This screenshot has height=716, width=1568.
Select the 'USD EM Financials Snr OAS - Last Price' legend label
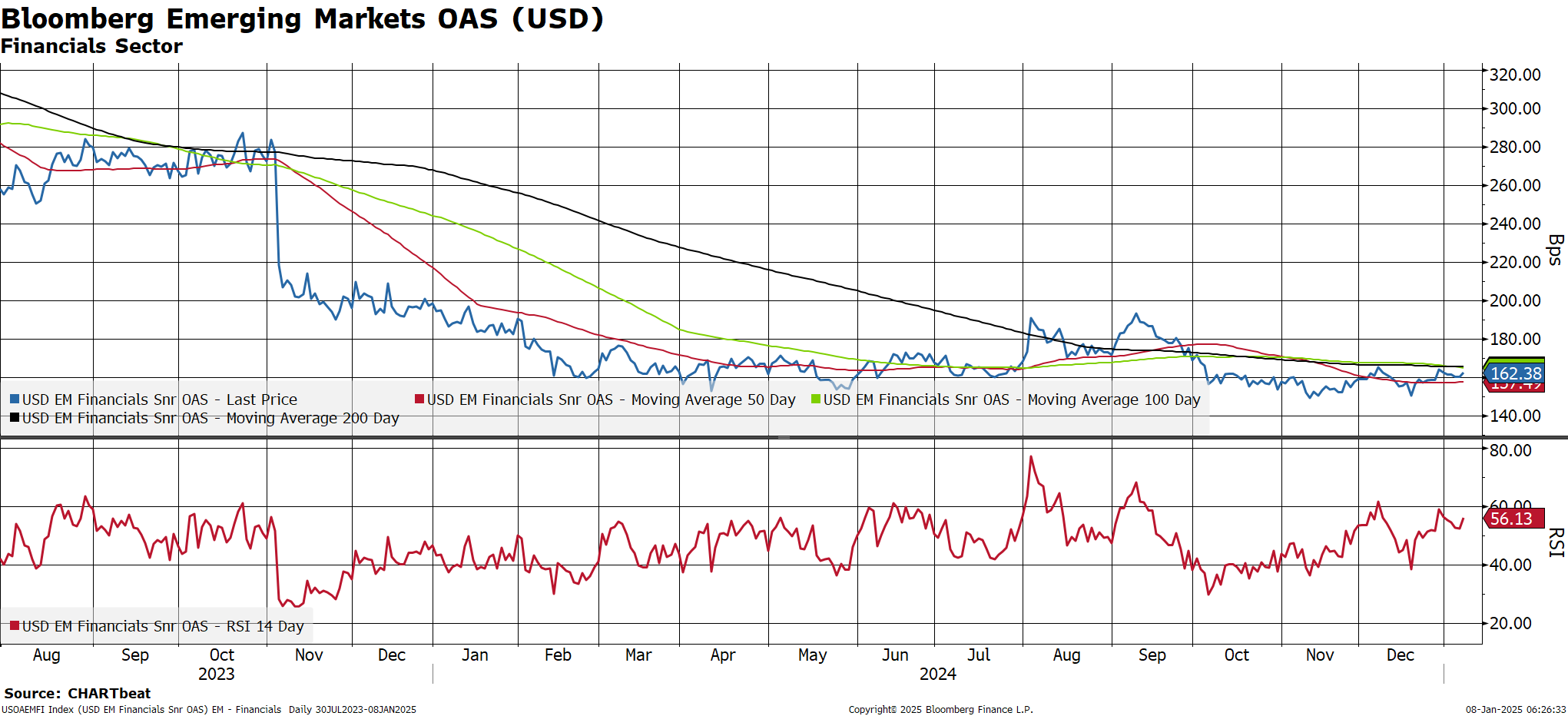coord(160,399)
